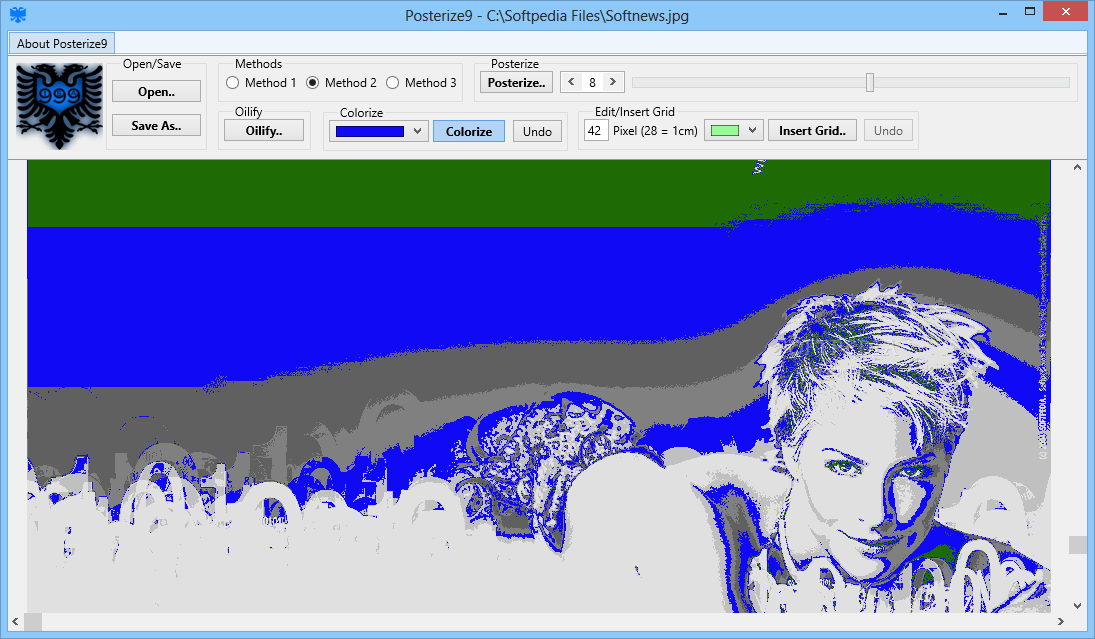Screen dimensions: 1095x639
Task: Click the vertical scrollbar down arrow
Action: (1078, 605)
